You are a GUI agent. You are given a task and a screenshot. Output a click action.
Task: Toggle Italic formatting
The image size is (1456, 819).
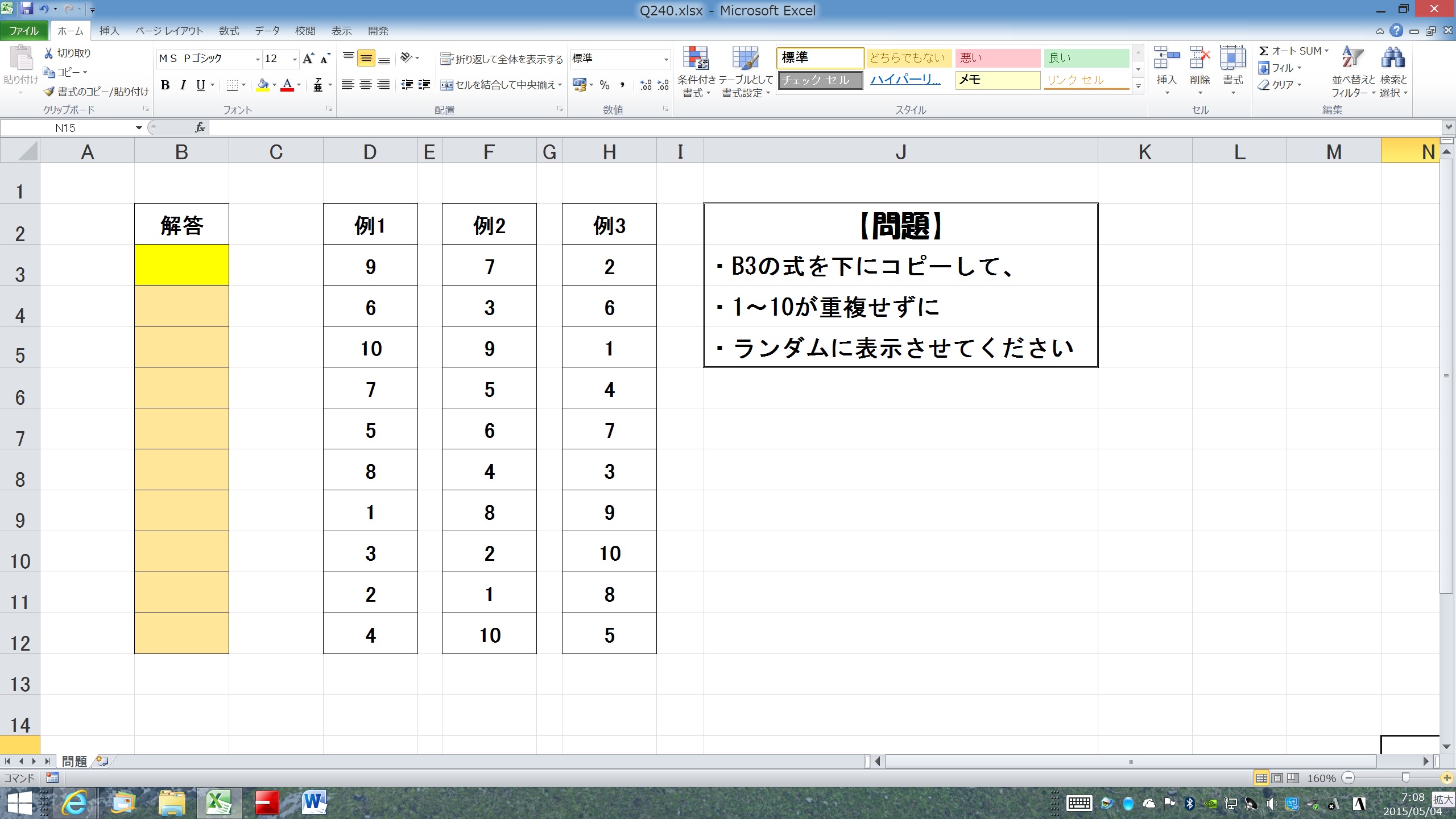pos(183,85)
